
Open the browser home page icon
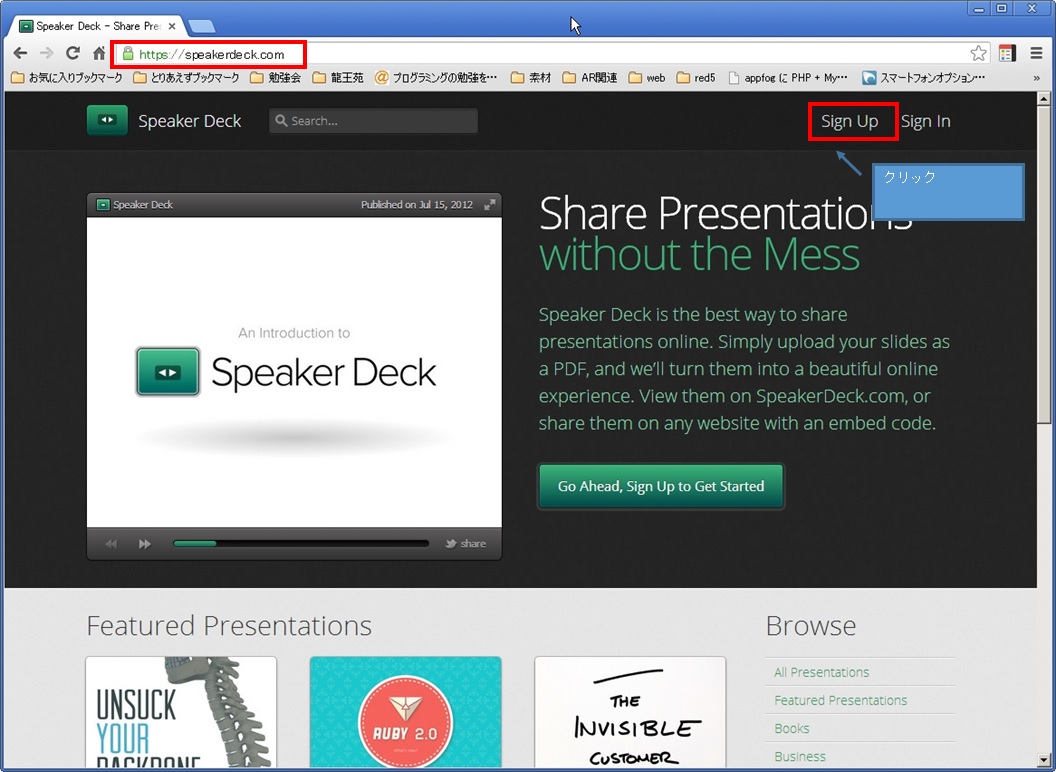click(x=99, y=53)
